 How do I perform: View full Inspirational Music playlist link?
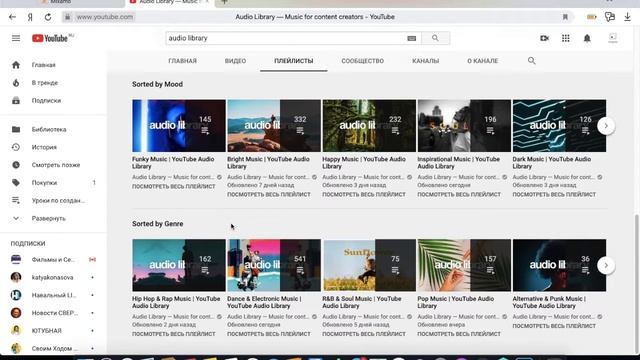pos(459,195)
